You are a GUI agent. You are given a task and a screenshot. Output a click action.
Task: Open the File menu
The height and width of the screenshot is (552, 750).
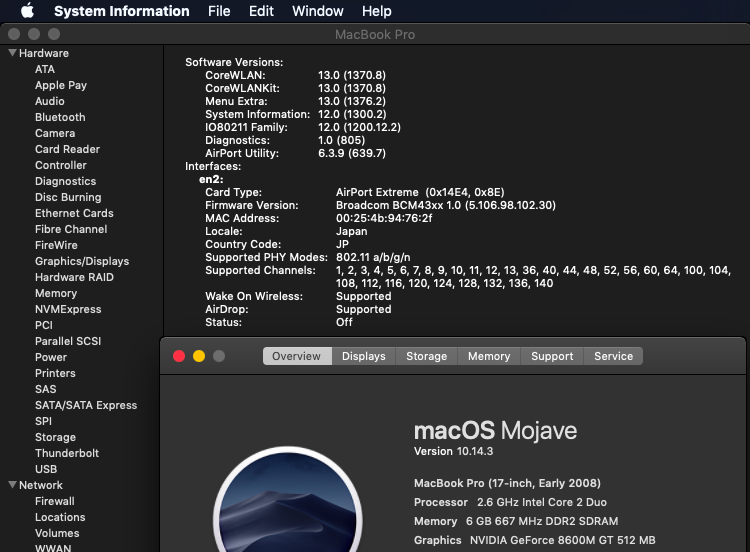[x=219, y=11]
